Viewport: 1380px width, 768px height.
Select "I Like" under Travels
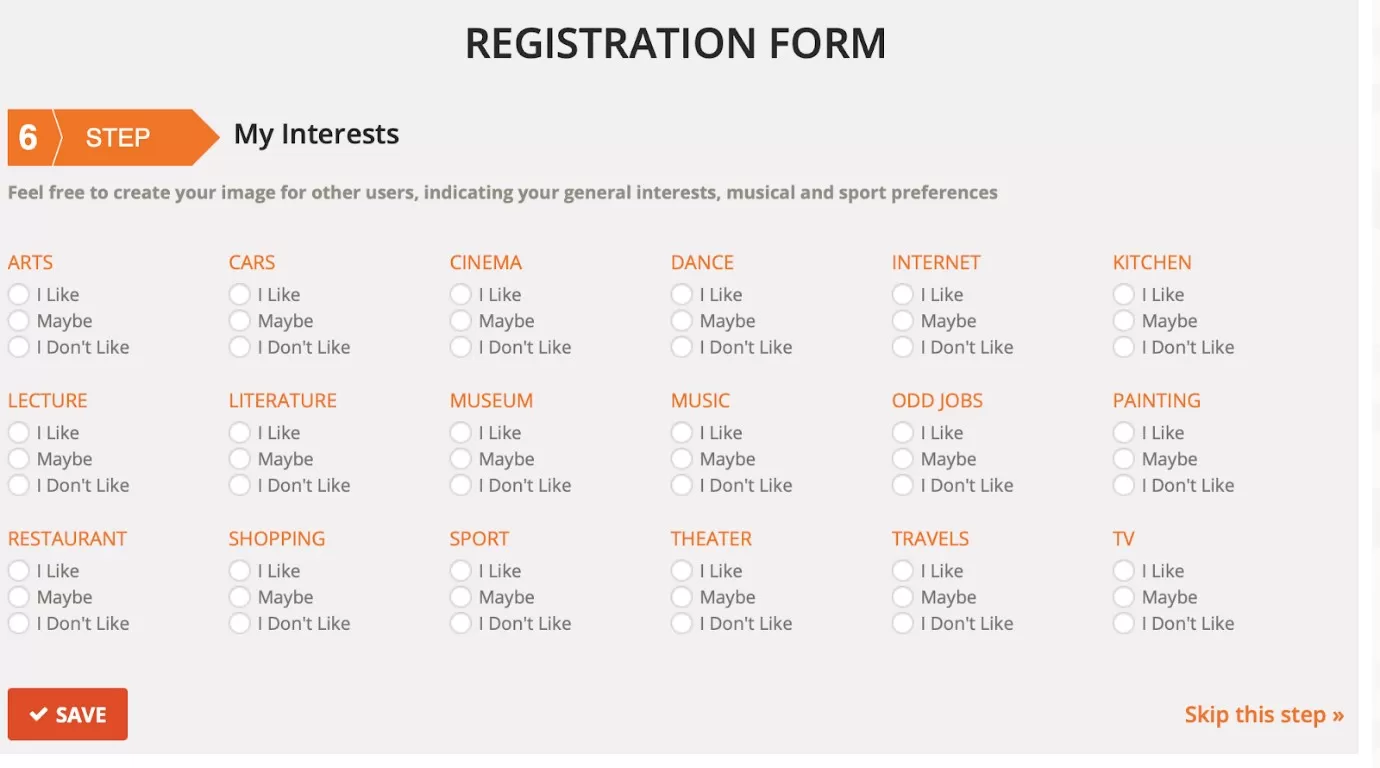[902, 571]
